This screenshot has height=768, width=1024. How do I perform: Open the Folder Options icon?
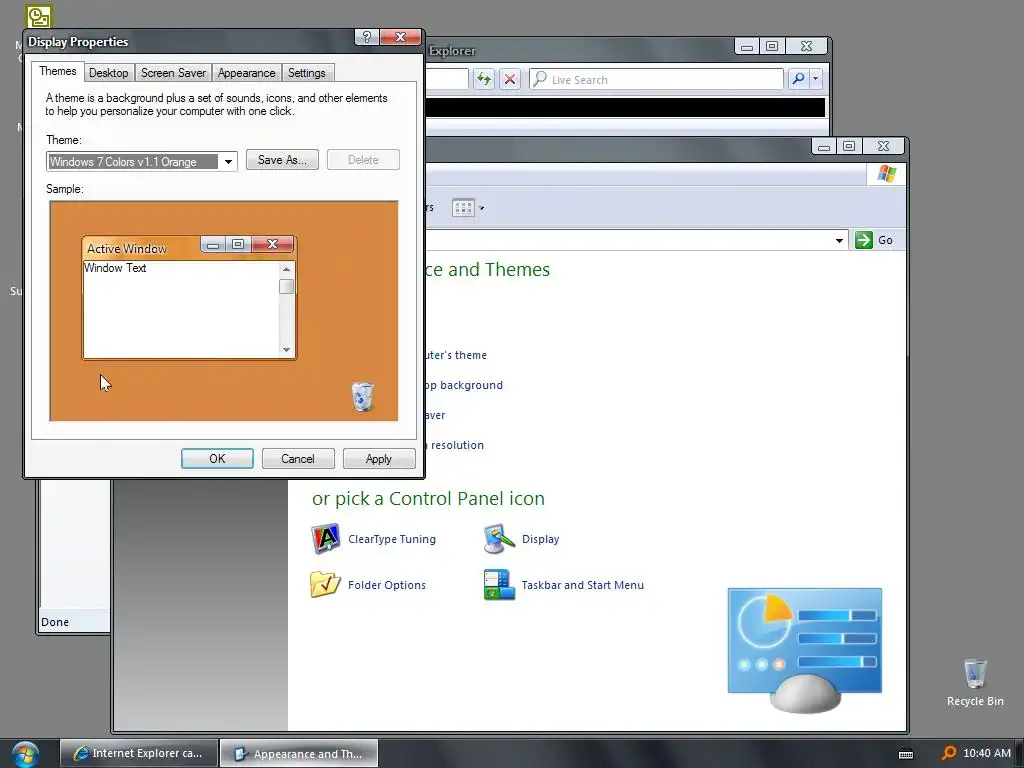pos(325,584)
